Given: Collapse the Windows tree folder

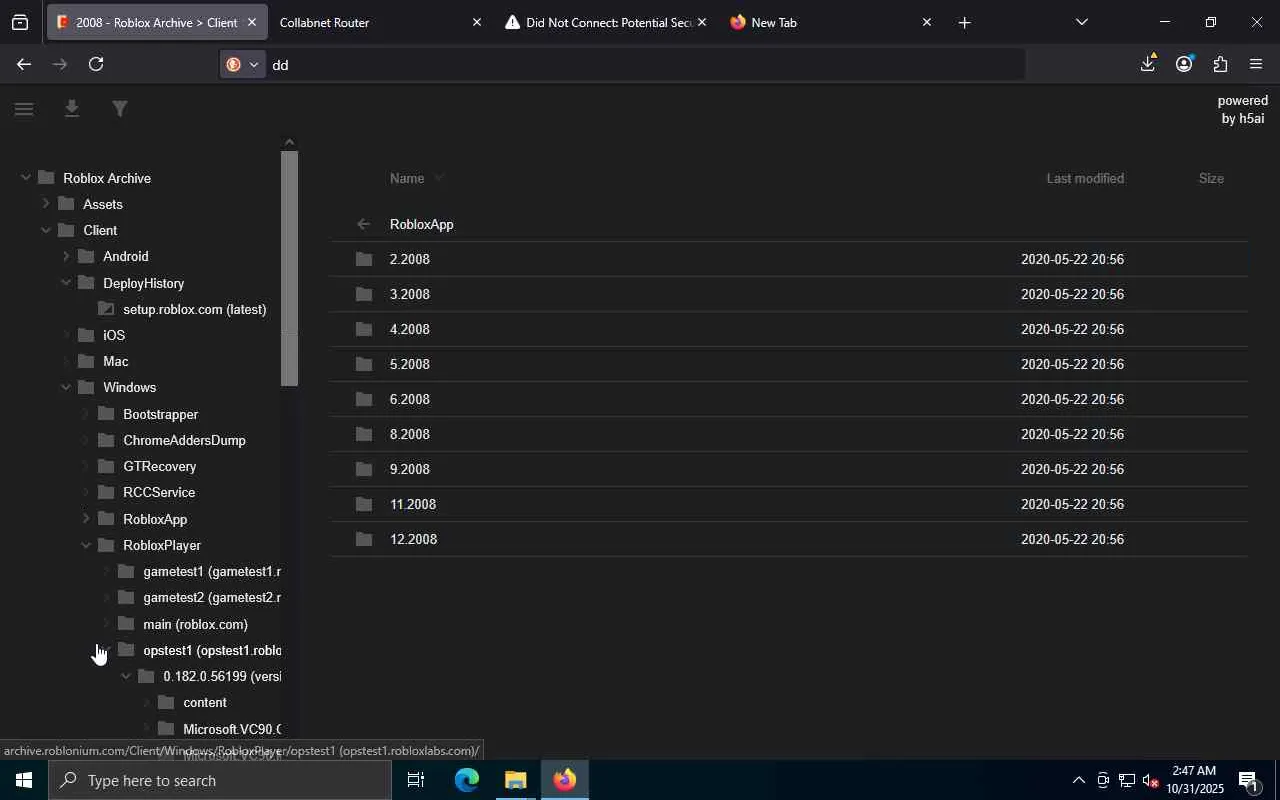Looking at the screenshot, I should [x=66, y=387].
